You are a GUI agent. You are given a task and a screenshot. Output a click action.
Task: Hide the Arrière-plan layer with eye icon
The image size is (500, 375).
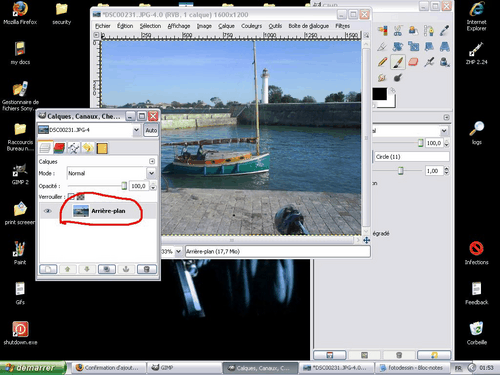click(48, 211)
